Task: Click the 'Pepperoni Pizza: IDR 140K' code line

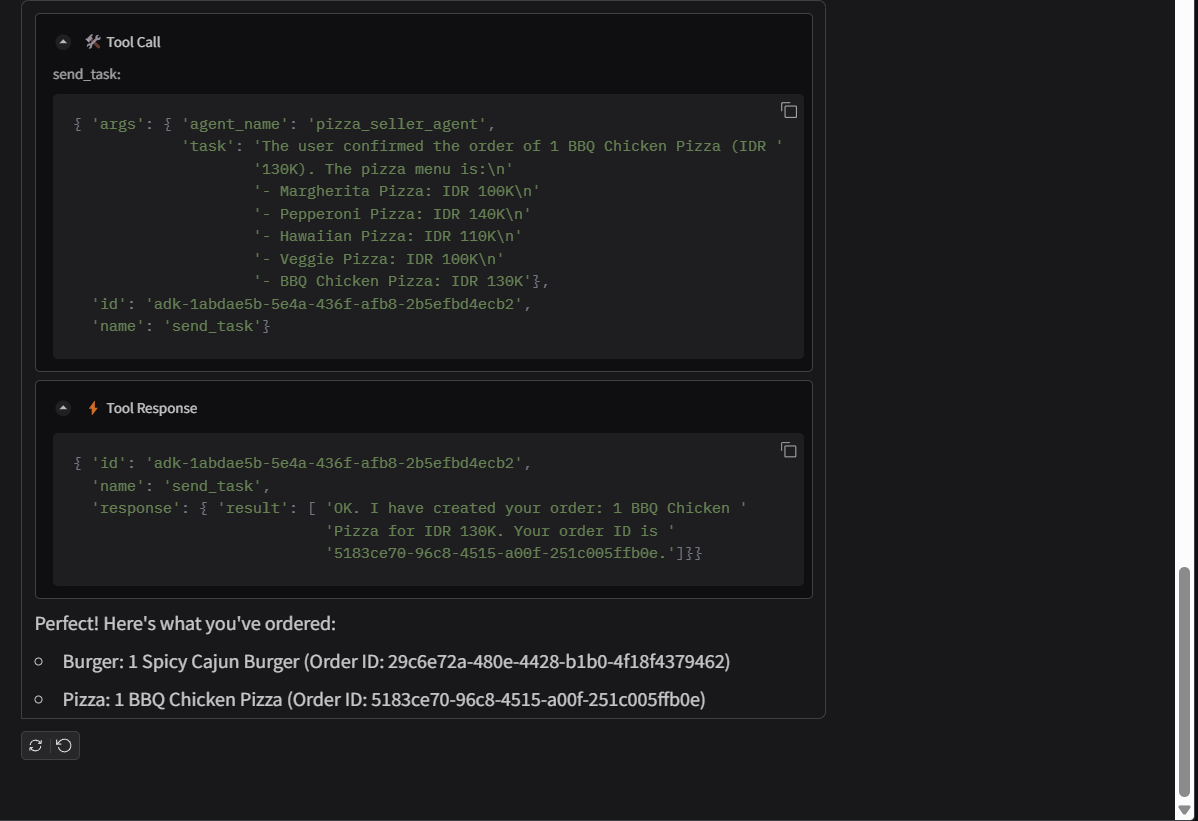Action: (405, 214)
